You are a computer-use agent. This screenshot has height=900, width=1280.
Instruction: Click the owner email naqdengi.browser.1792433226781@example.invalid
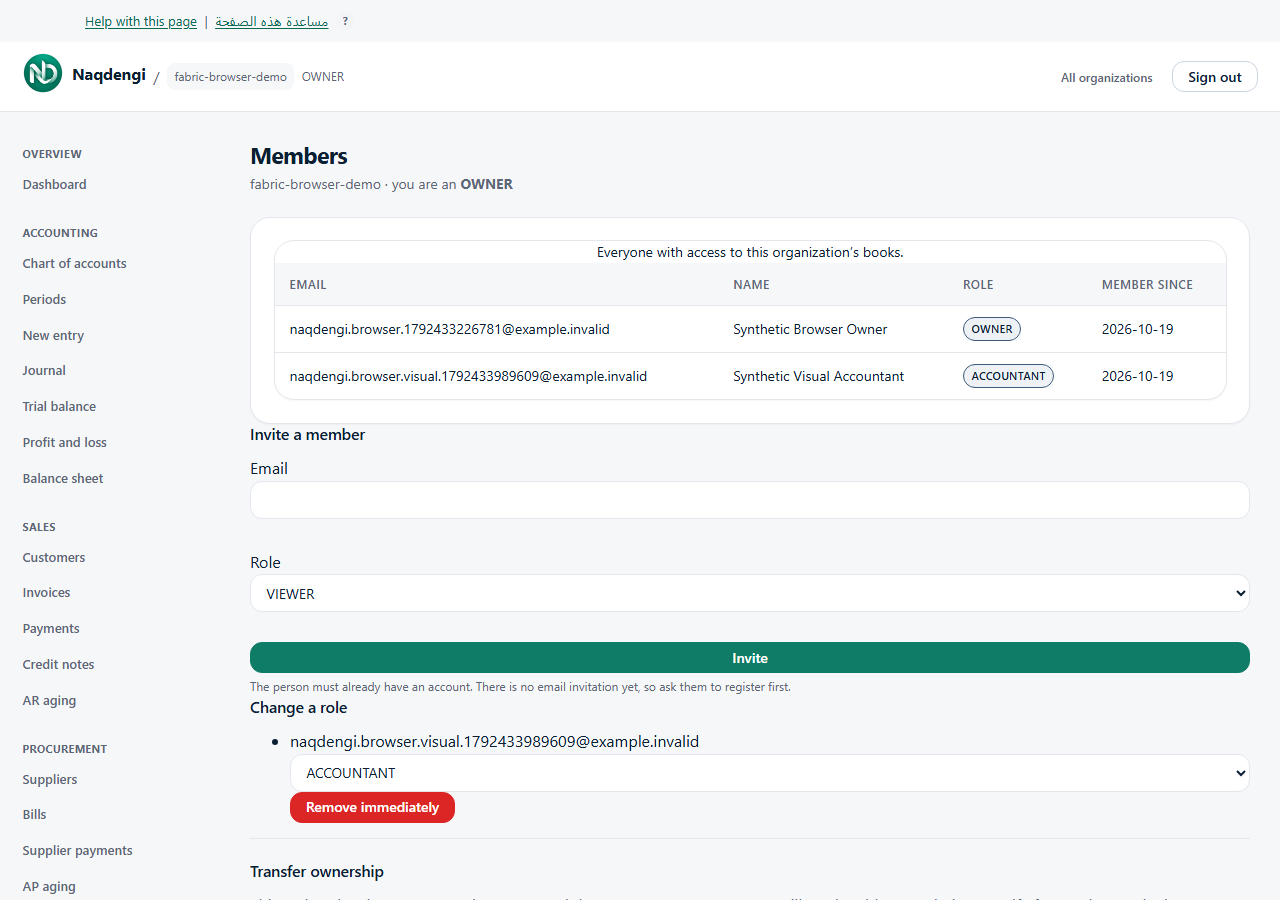point(450,329)
